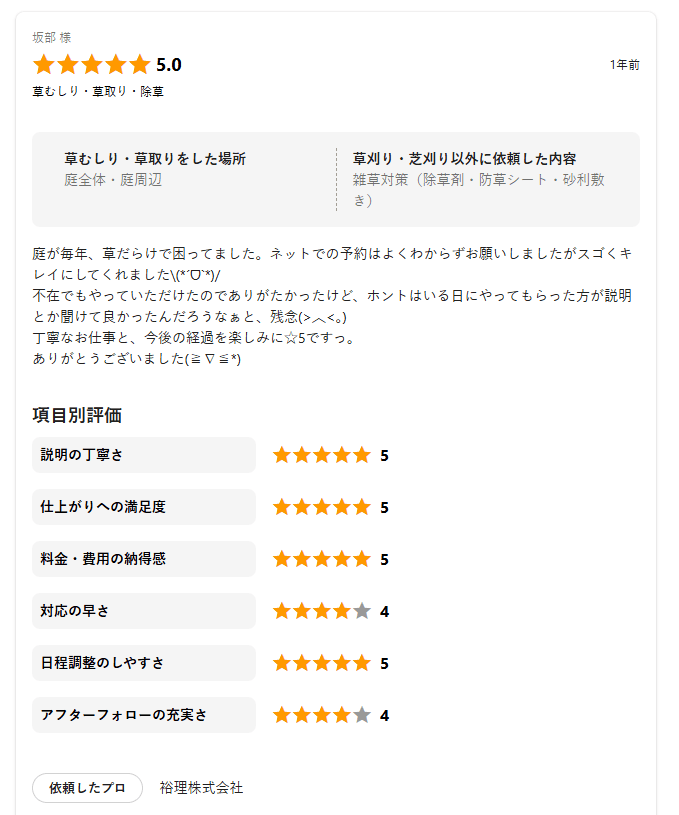The width and height of the screenshot is (679, 815).
Task: Click the 日程調整のしやすさ label
Action: click(103, 663)
